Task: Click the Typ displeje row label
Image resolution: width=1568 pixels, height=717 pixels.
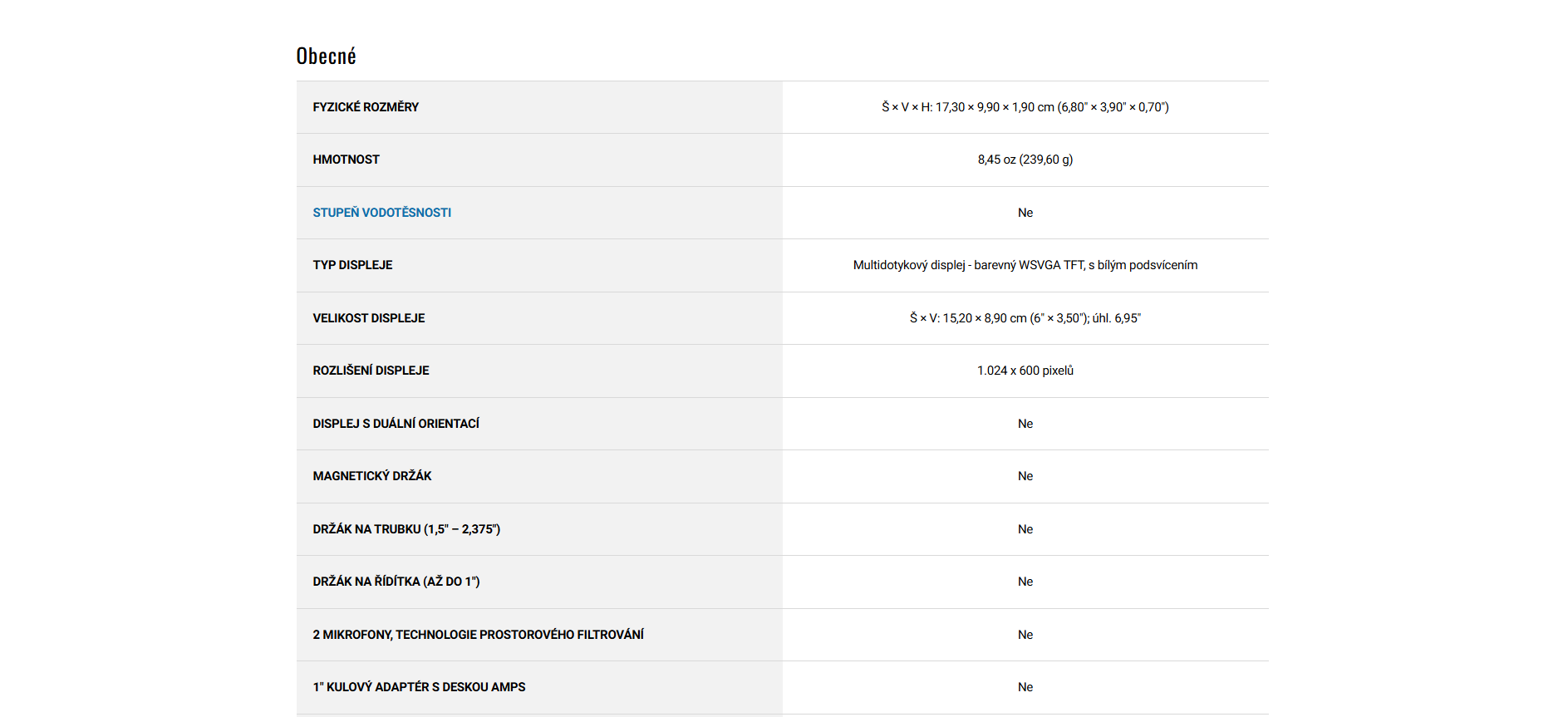Action: [x=352, y=265]
